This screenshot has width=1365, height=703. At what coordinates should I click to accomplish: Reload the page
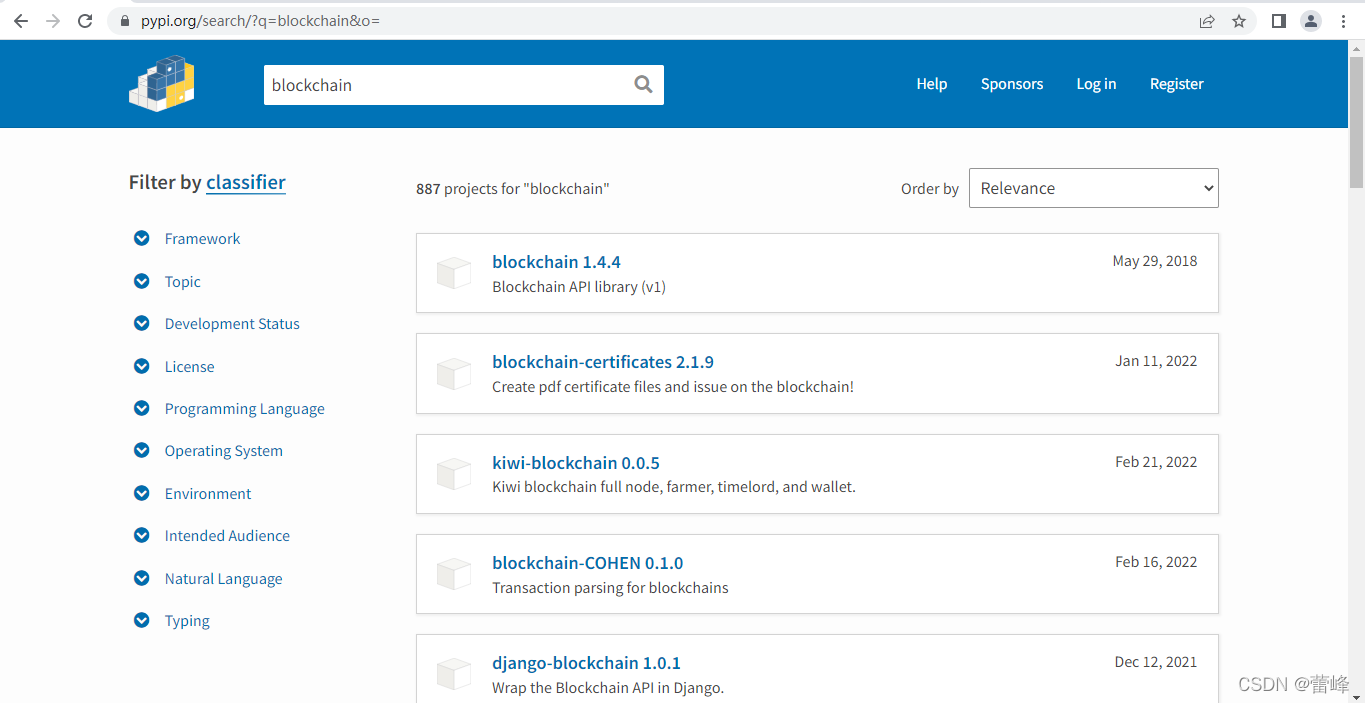85,21
